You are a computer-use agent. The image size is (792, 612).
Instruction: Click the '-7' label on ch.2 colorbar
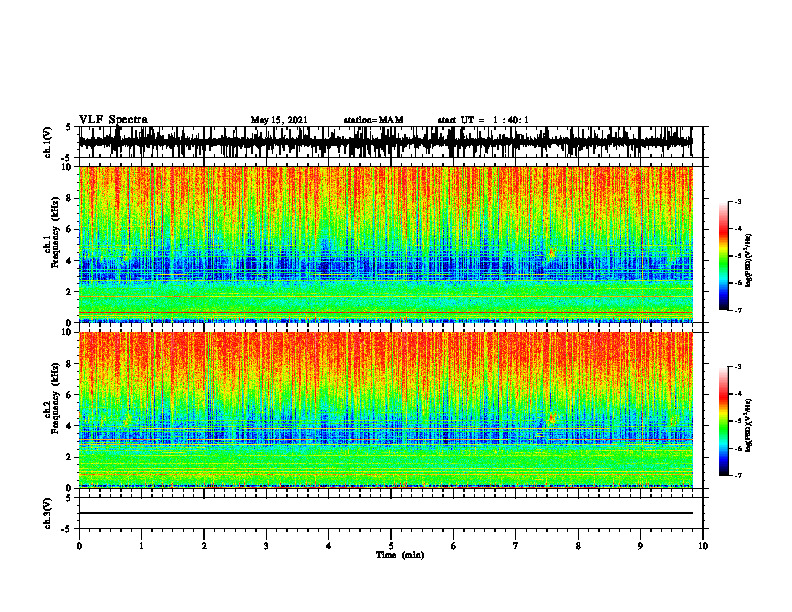tap(738, 475)
